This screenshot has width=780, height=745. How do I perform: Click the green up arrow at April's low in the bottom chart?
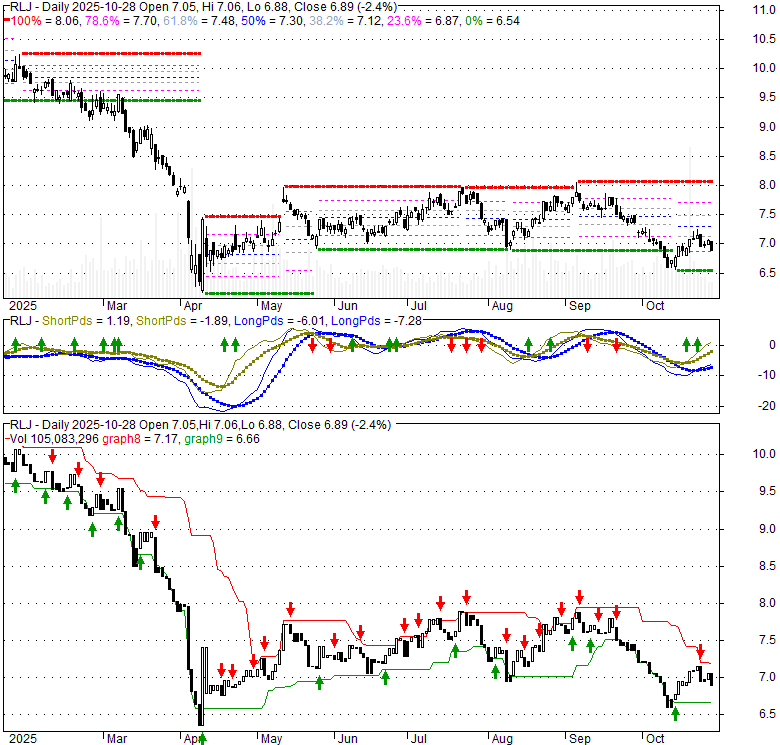pyautogui.click(x=202, y=738)
